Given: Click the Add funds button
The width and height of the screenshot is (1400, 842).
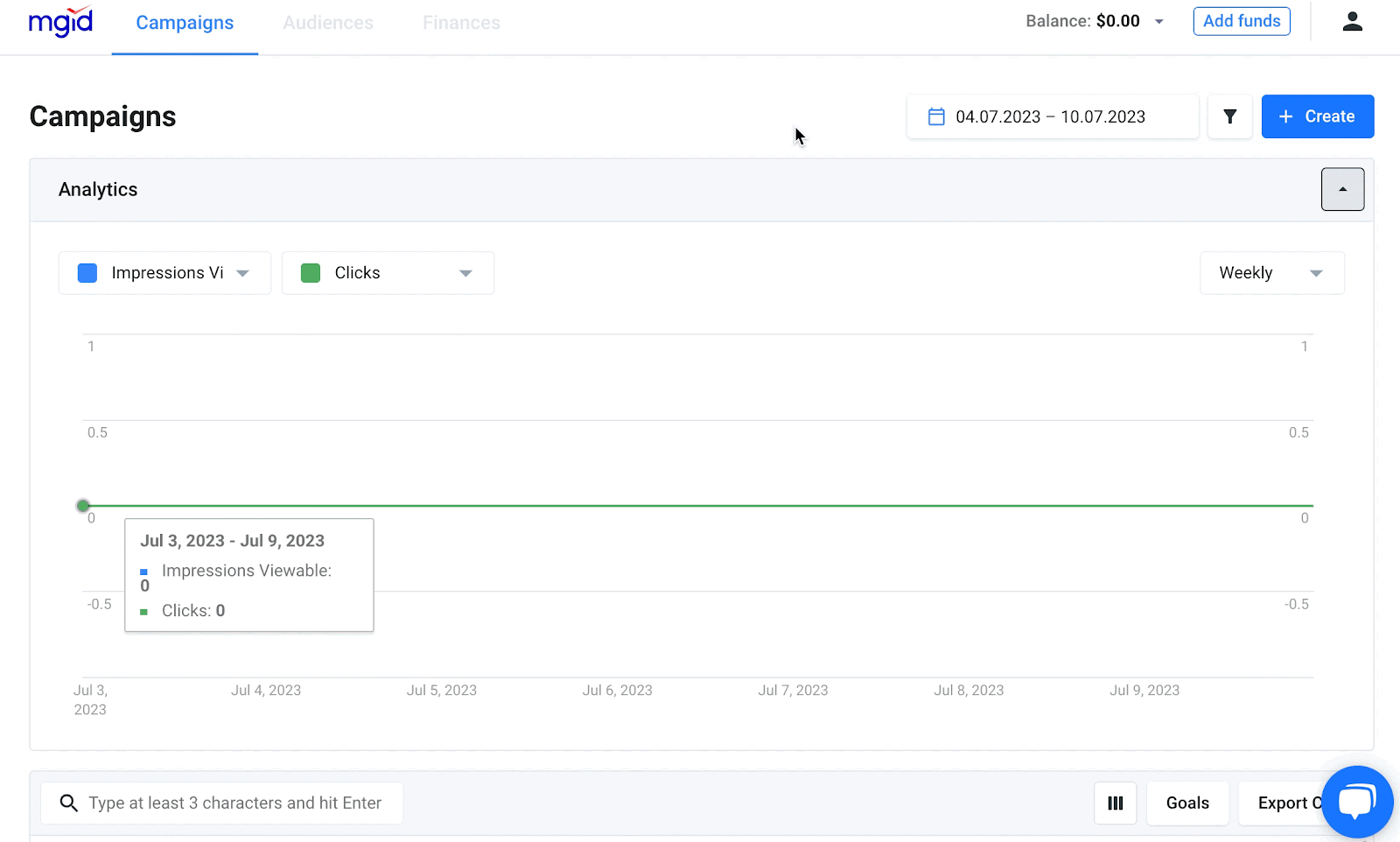Looking at the screenshot, I should [x=1242, y=20].
